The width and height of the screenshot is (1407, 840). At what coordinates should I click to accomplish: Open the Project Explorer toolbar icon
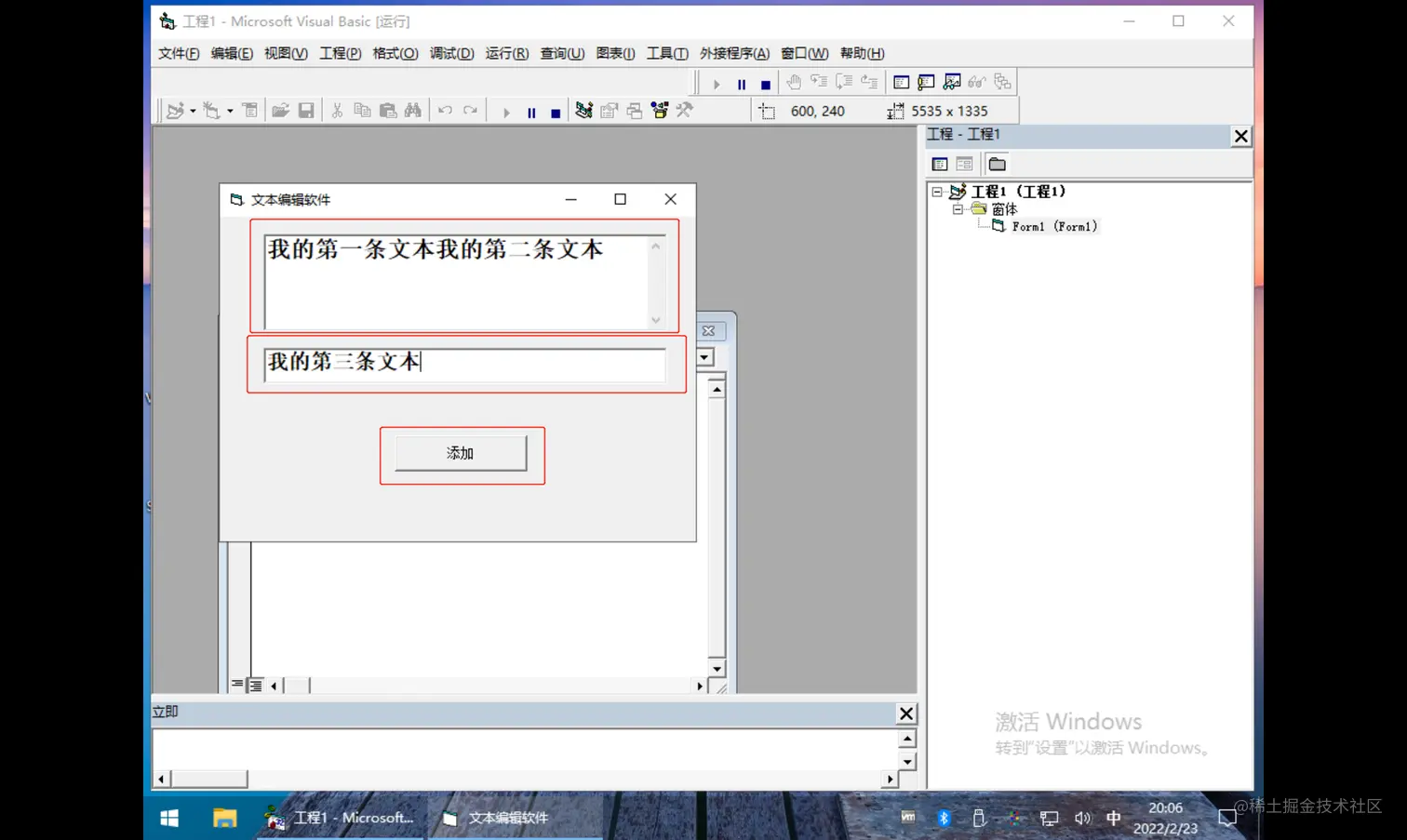click(x=583, y=111)
